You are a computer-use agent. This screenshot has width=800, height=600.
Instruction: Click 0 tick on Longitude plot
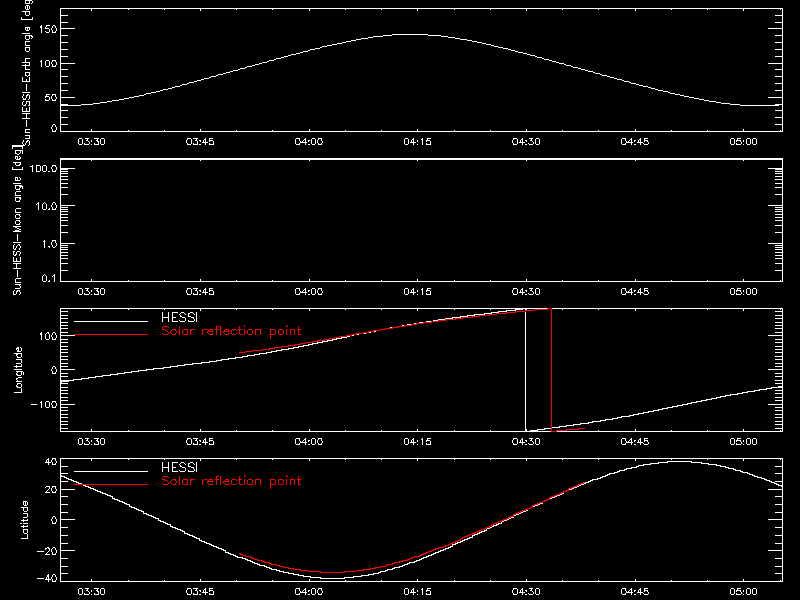[54, 370]
